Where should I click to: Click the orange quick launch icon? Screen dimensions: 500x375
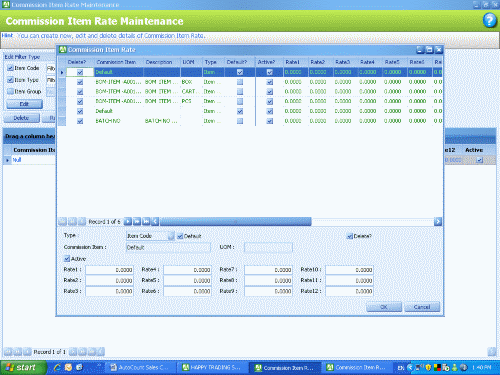tap(68, 367)
